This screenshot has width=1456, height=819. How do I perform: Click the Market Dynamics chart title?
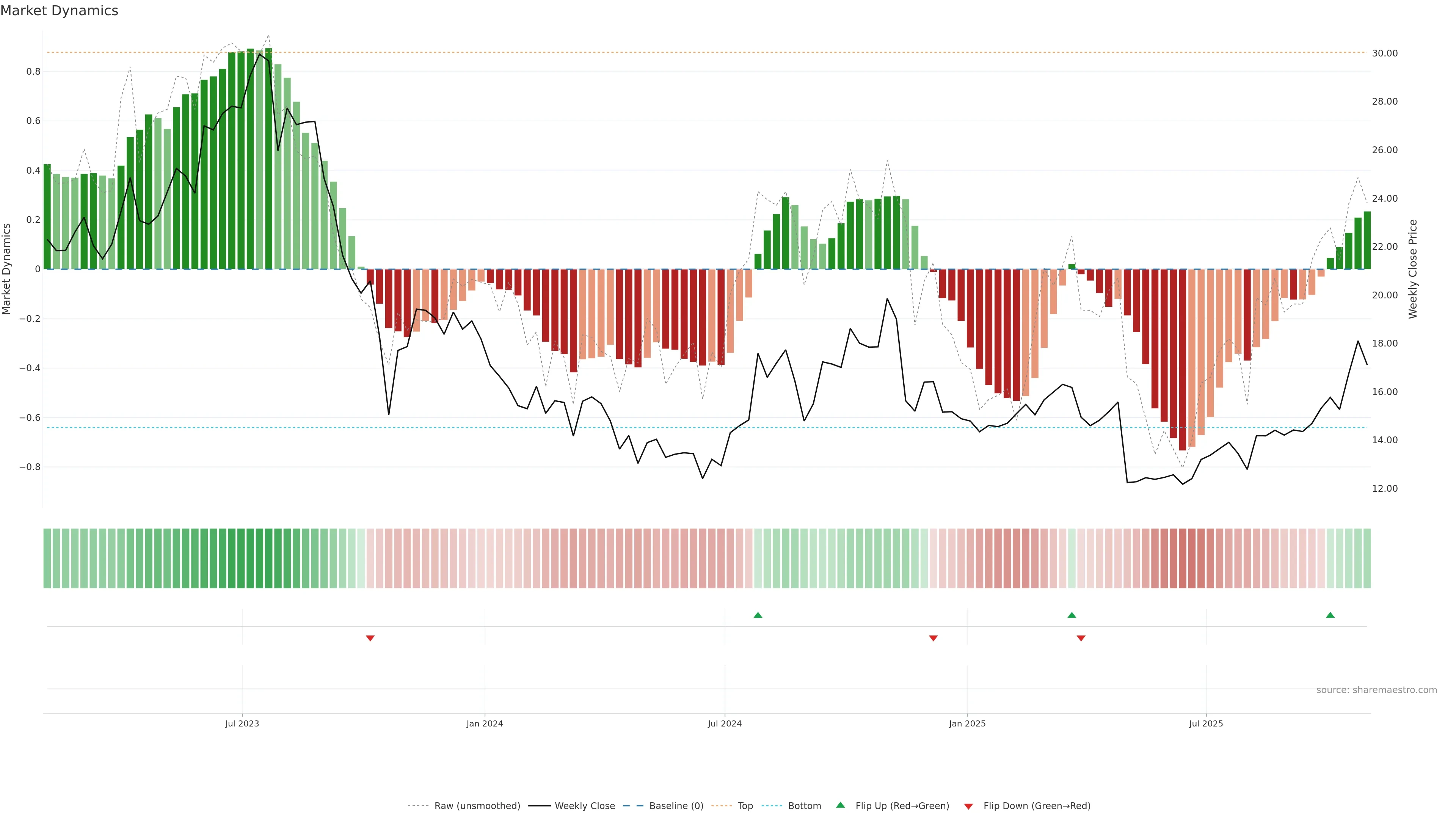point(60,11)
